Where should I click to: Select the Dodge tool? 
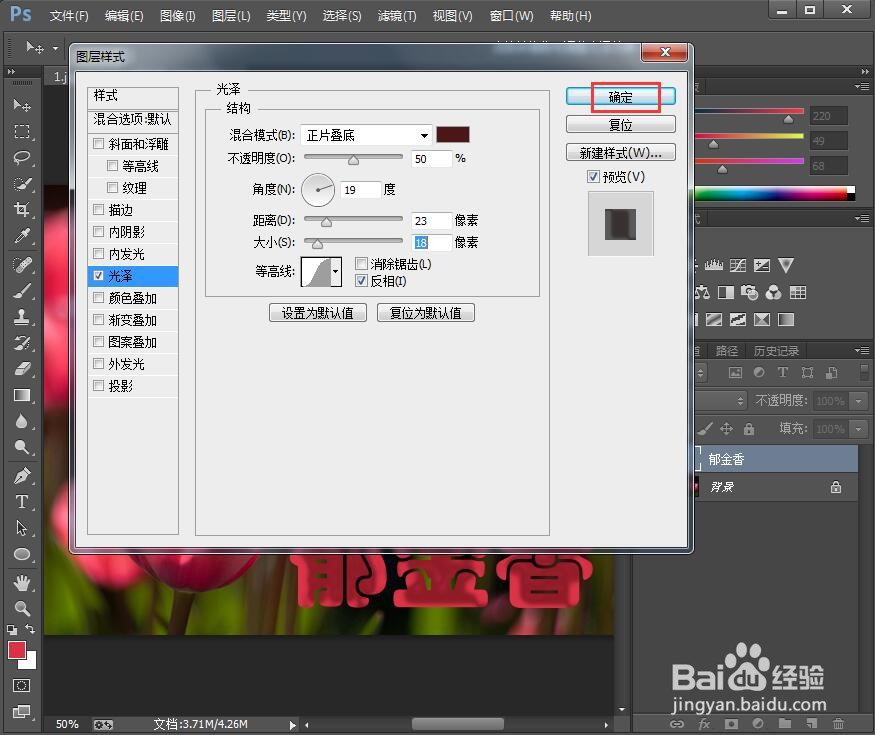tap(22, 447)
